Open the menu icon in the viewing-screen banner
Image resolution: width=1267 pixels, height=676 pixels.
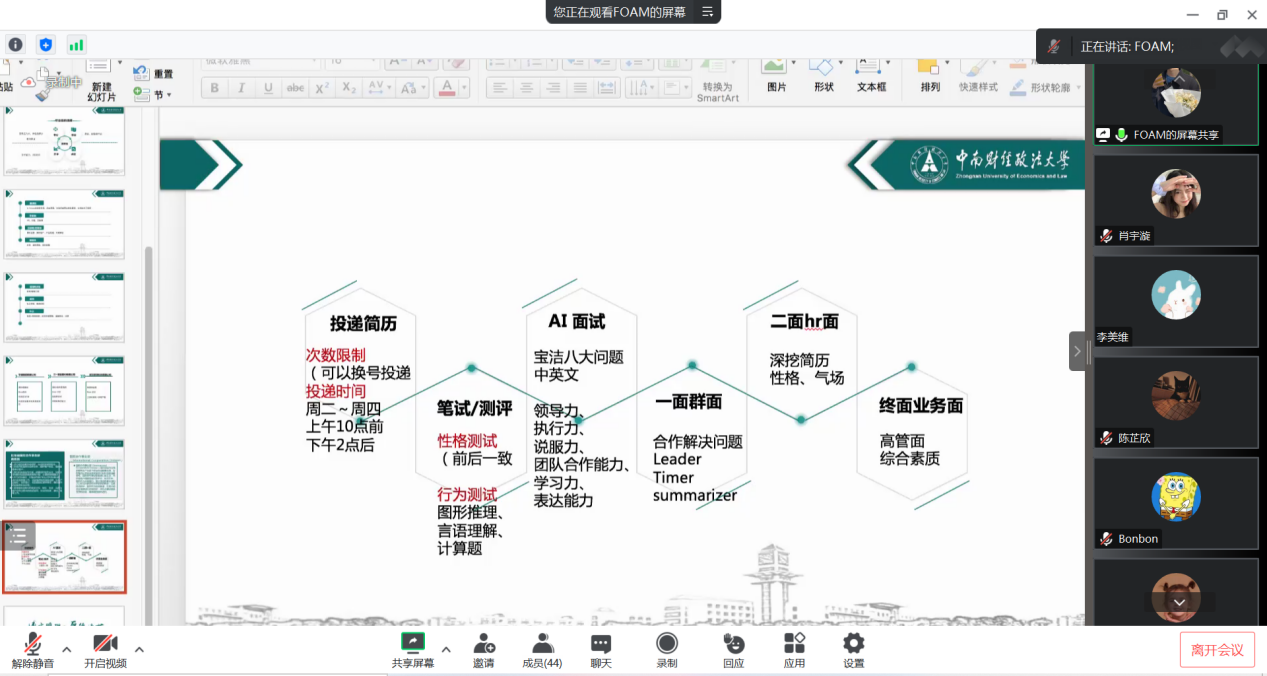tap(707, 12)
